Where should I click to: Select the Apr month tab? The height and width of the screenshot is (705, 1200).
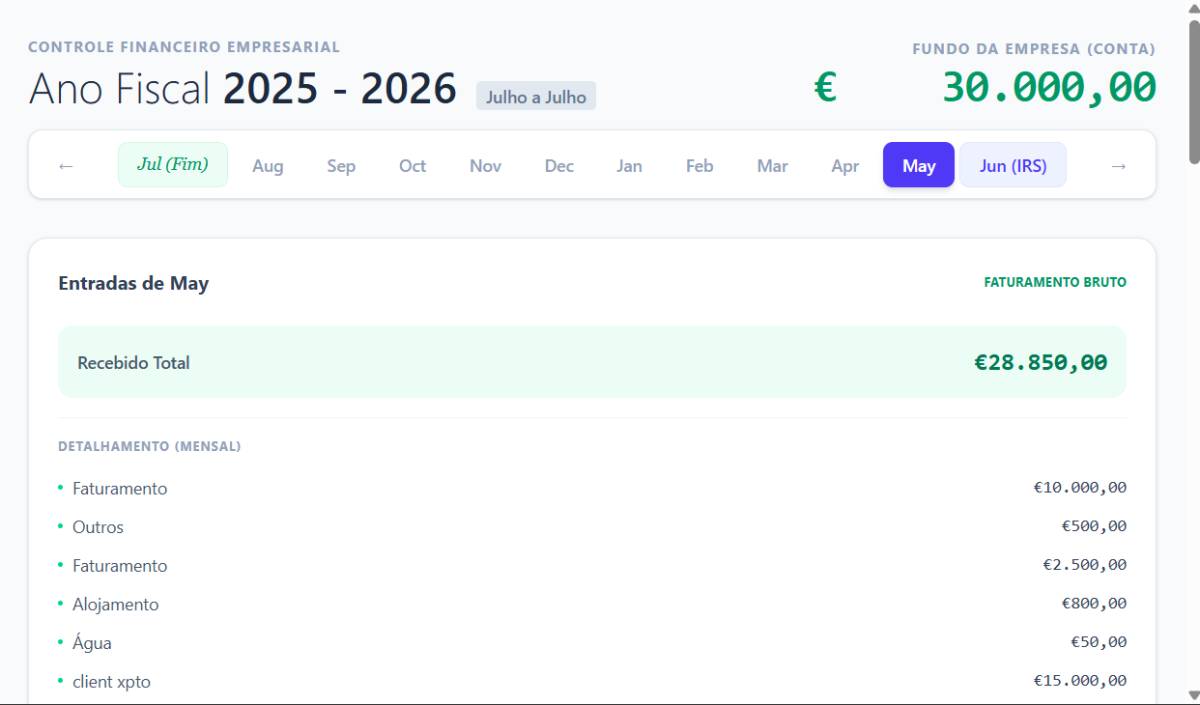click(845, 166)
